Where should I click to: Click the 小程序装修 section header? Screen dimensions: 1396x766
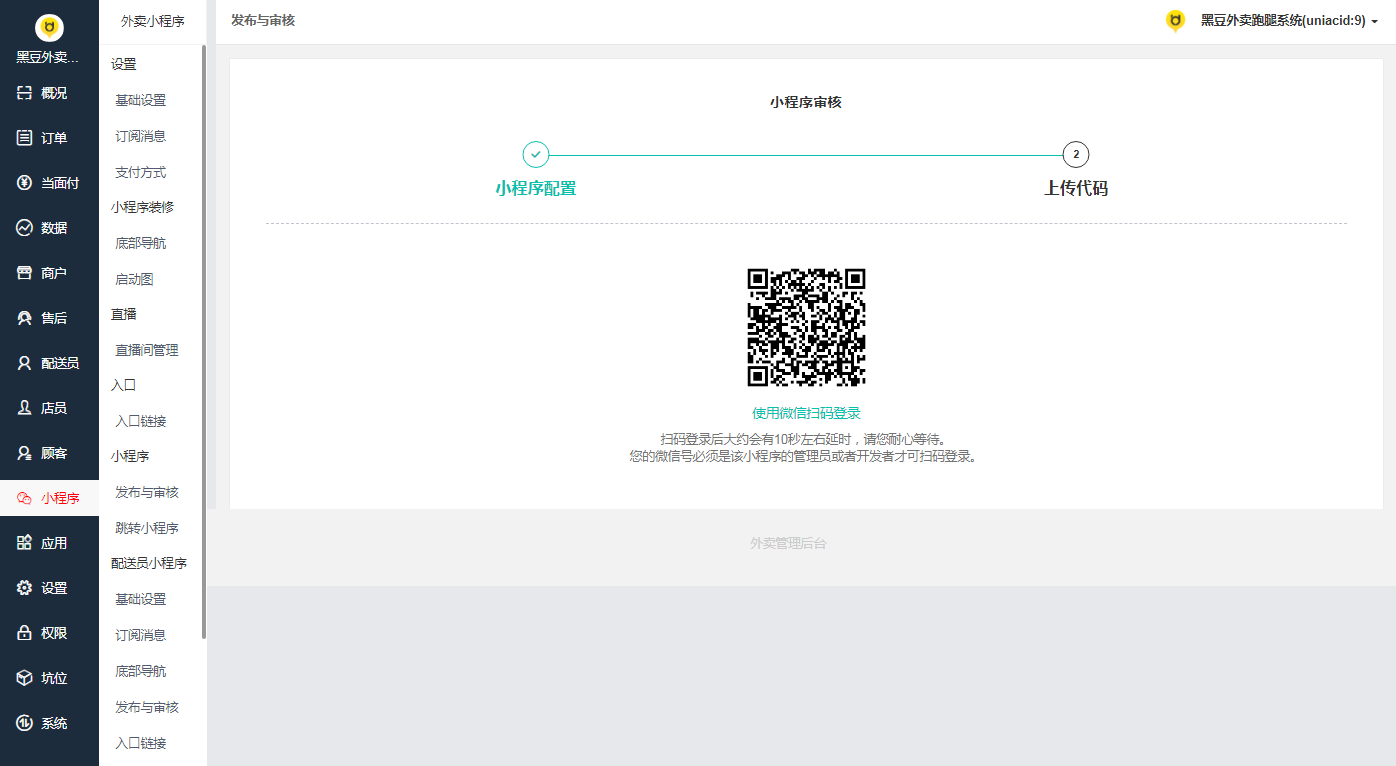[143, 207]
